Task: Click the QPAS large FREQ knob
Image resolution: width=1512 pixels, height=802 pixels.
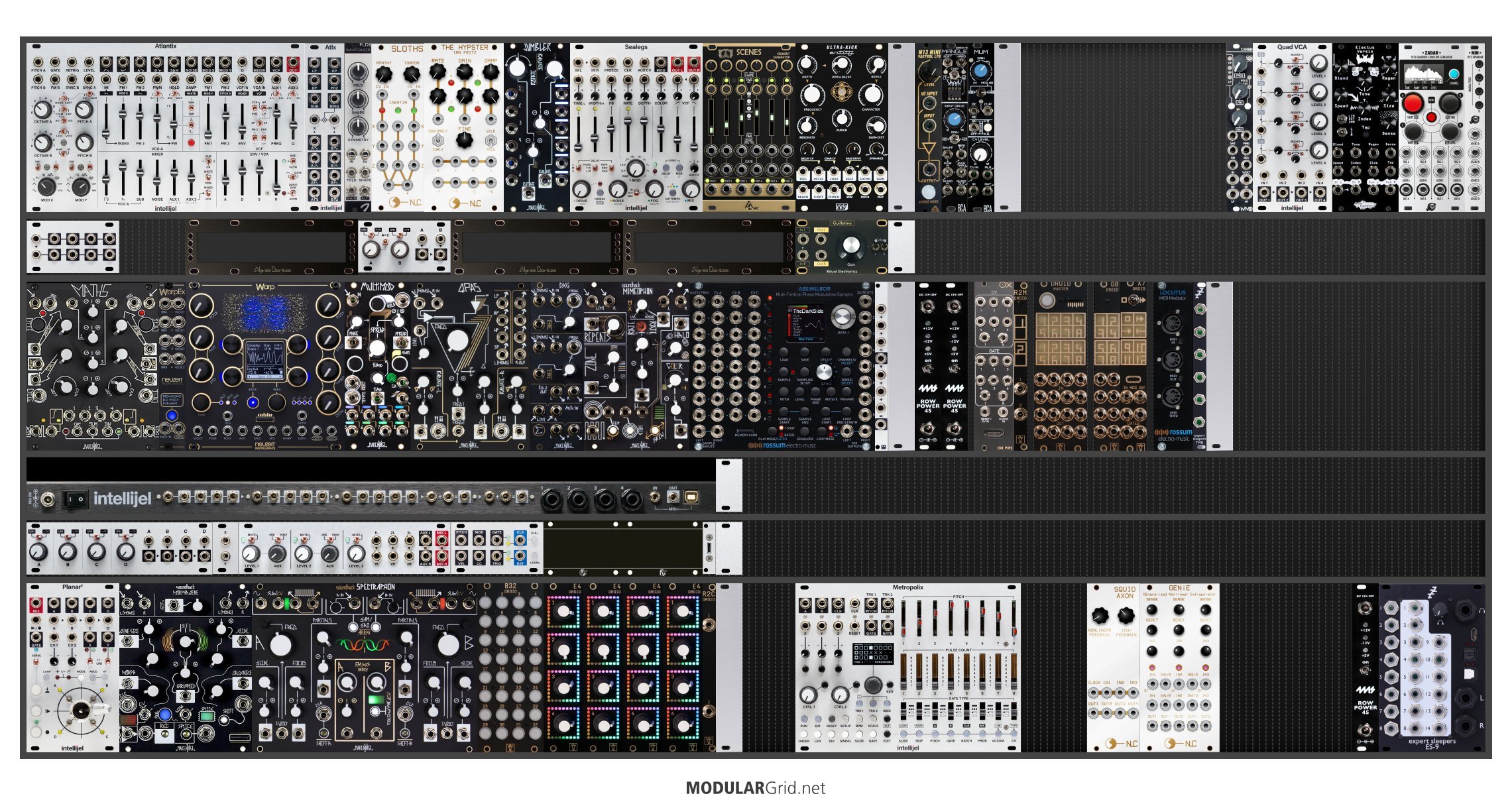Action: 458,340
